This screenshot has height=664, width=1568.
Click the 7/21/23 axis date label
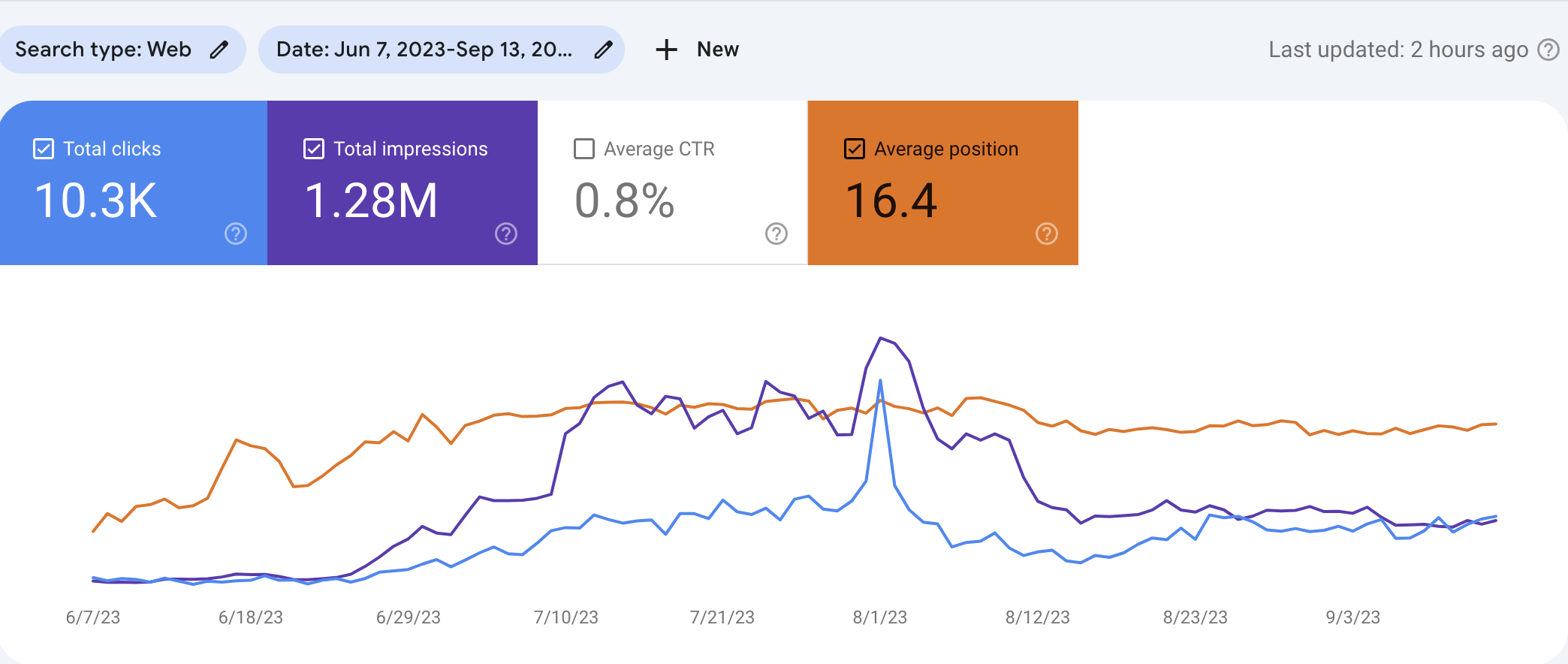pos(722,617)
